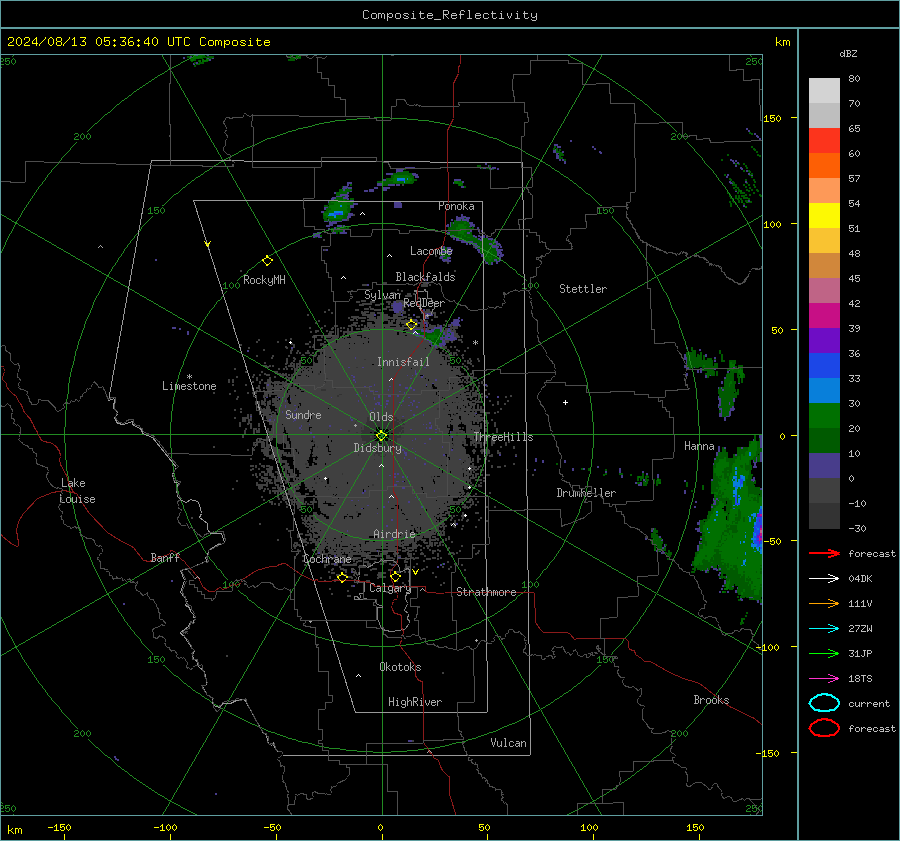Click the Lacombe city label
The height and width of the screenshot is (841, 900).
click(431, 251)
